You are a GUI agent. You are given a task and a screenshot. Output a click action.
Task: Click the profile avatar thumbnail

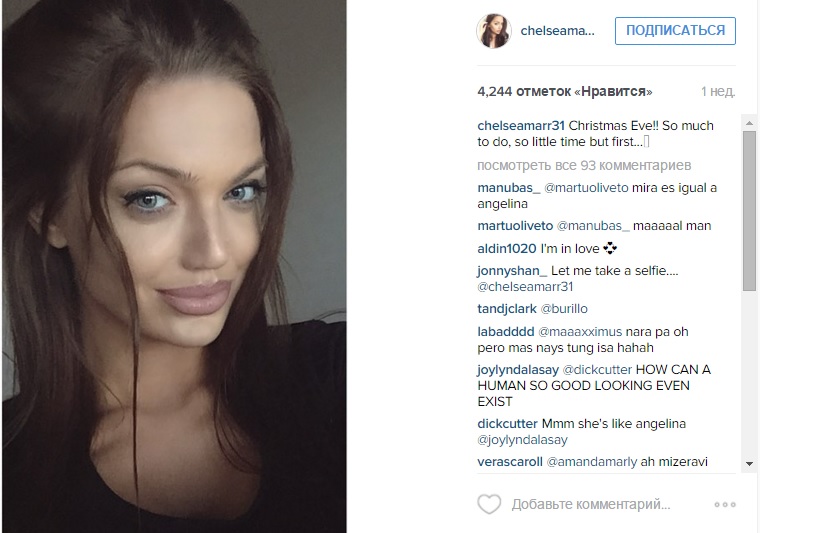[493, 31]
